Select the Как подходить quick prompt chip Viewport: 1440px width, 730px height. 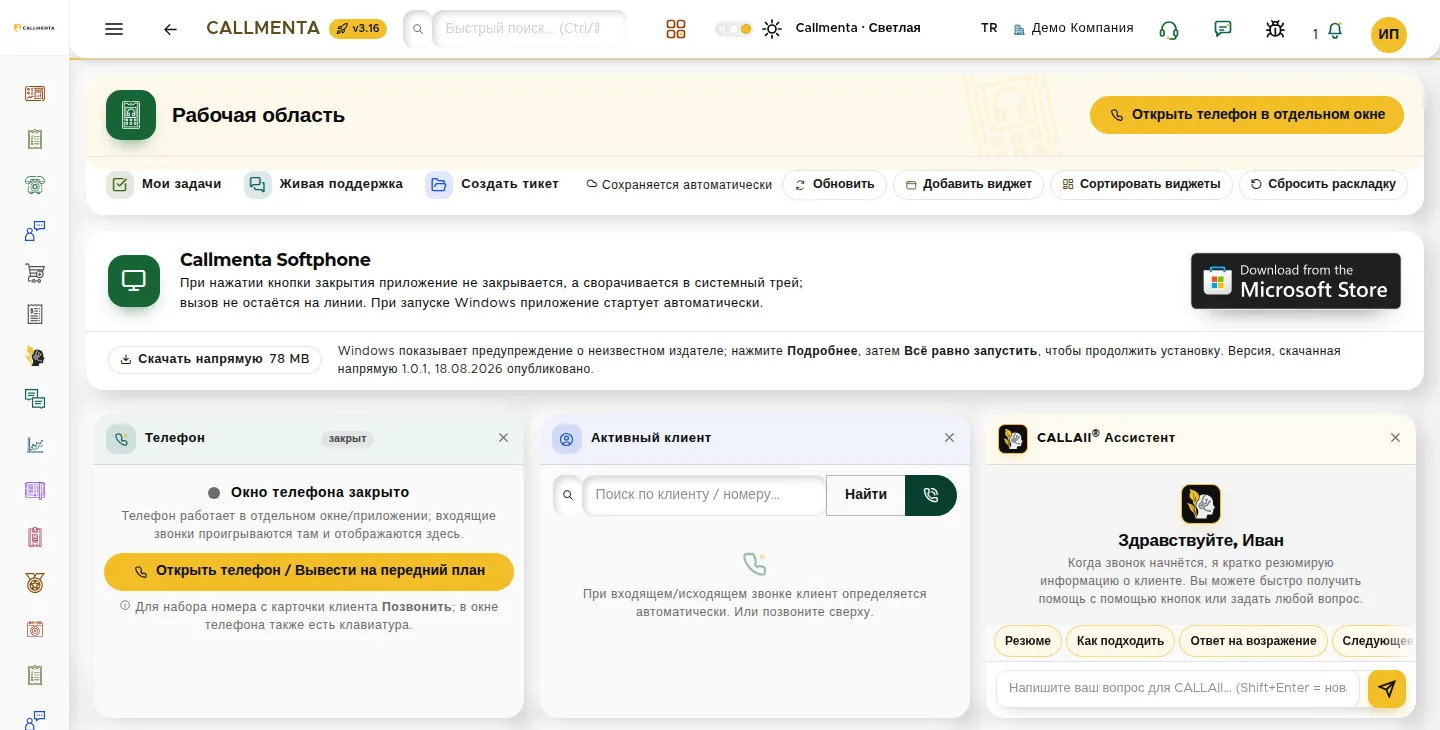(x=1120, y=641)
